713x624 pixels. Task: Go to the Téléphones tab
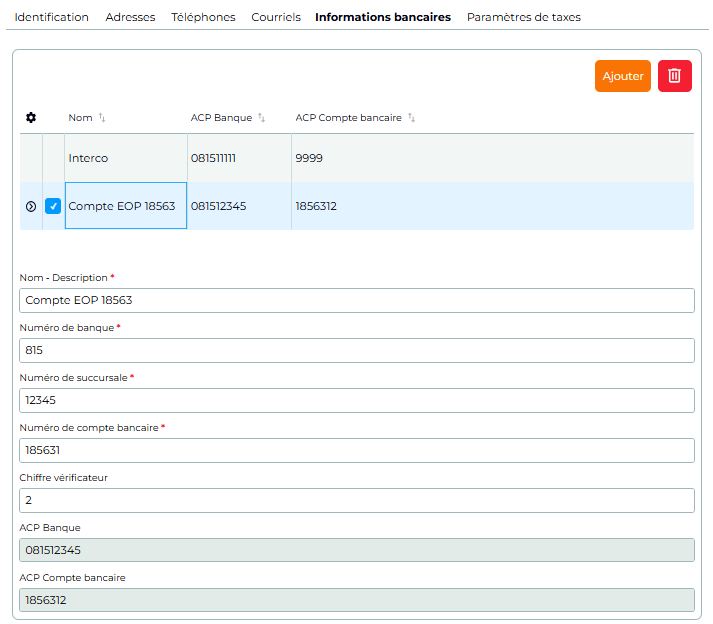pos(203,17)
